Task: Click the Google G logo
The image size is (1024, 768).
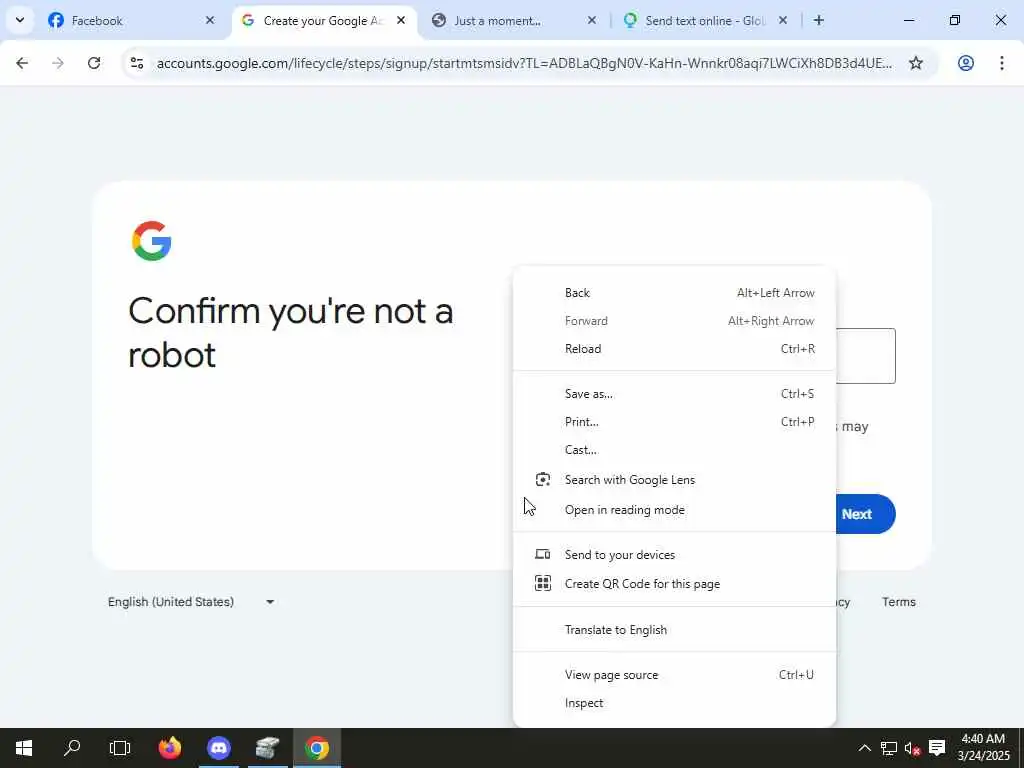Action: pyautogui.click(x=152, y=241)
